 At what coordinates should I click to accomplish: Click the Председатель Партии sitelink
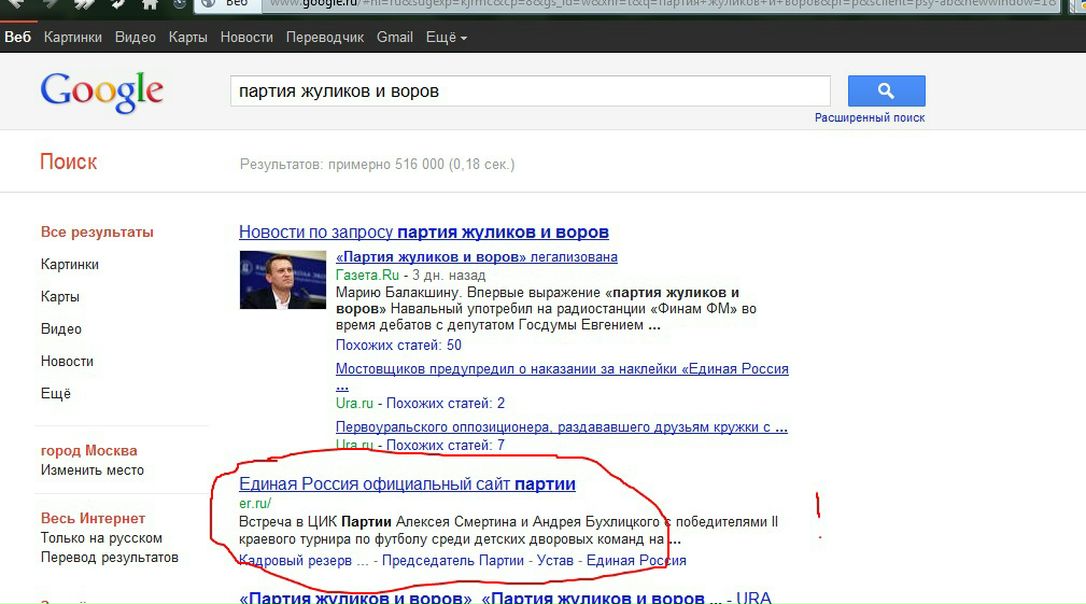(x=453, y=560)
